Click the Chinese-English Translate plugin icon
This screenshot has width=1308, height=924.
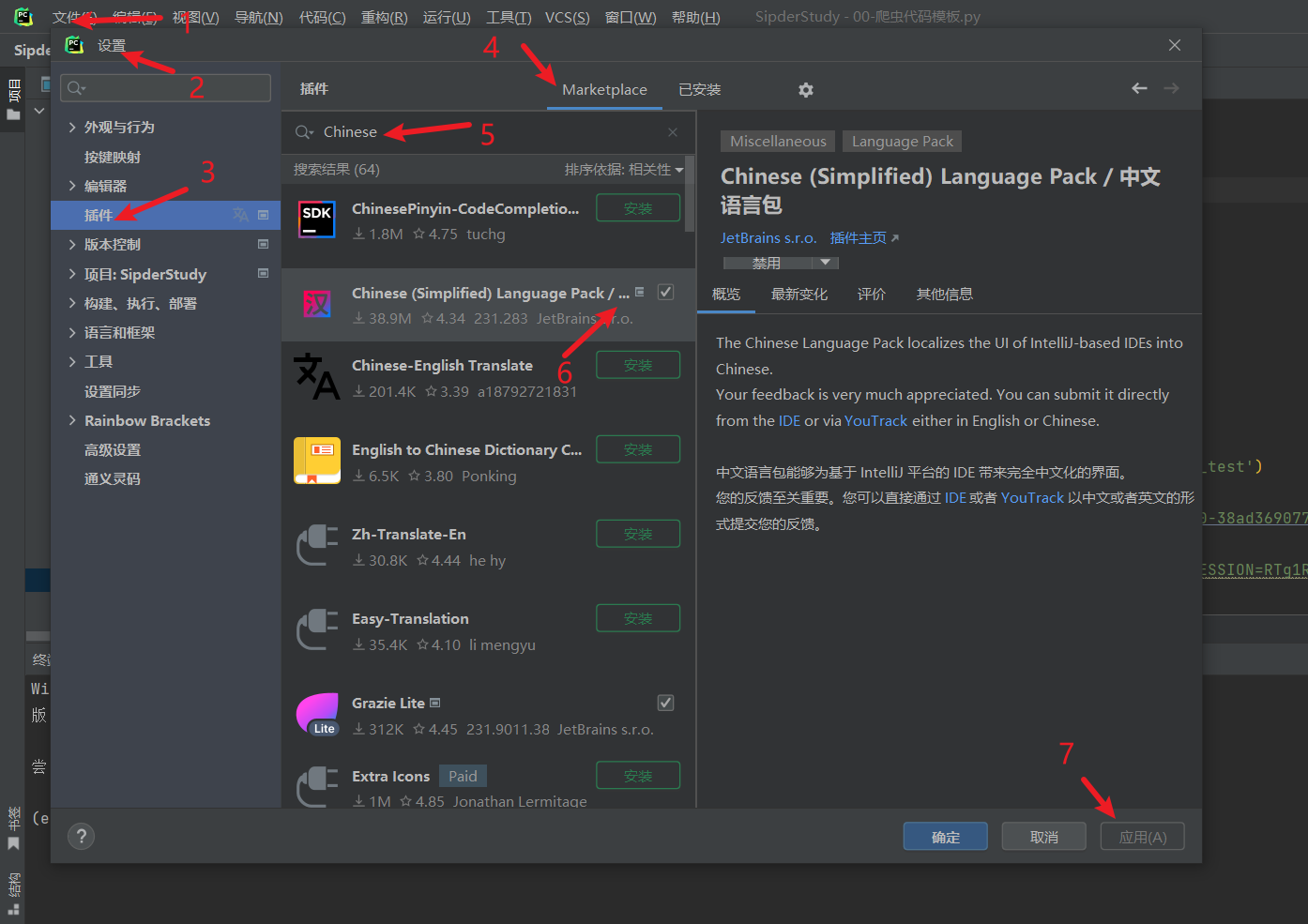[x=317, y=377]
